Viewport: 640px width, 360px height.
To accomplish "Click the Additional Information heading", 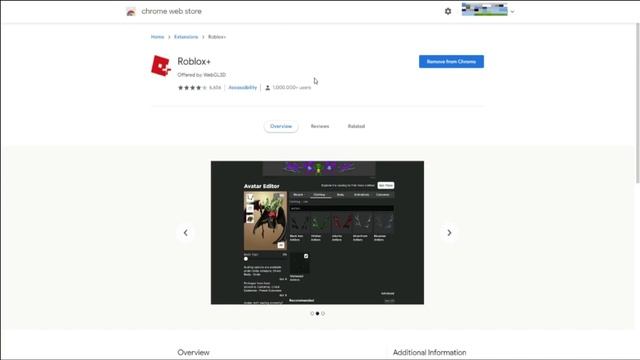I will [x=429, y=352].
